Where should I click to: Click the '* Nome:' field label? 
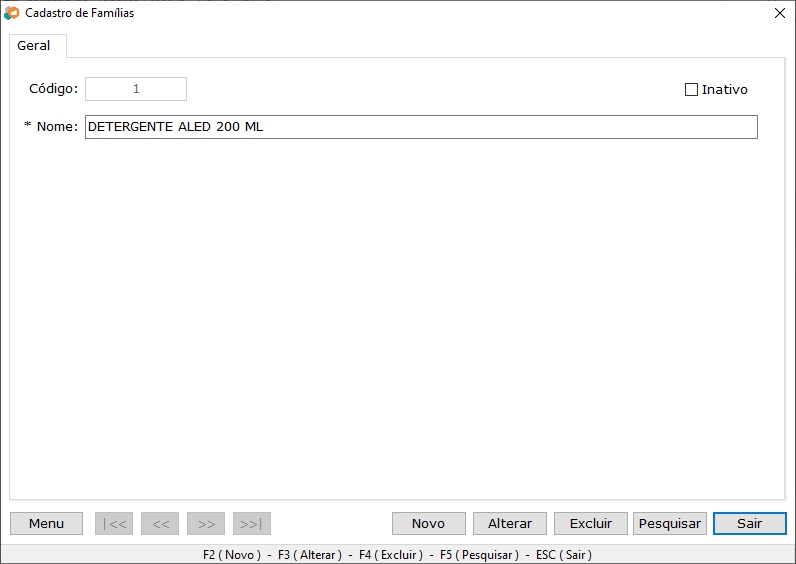coord(51,127)
